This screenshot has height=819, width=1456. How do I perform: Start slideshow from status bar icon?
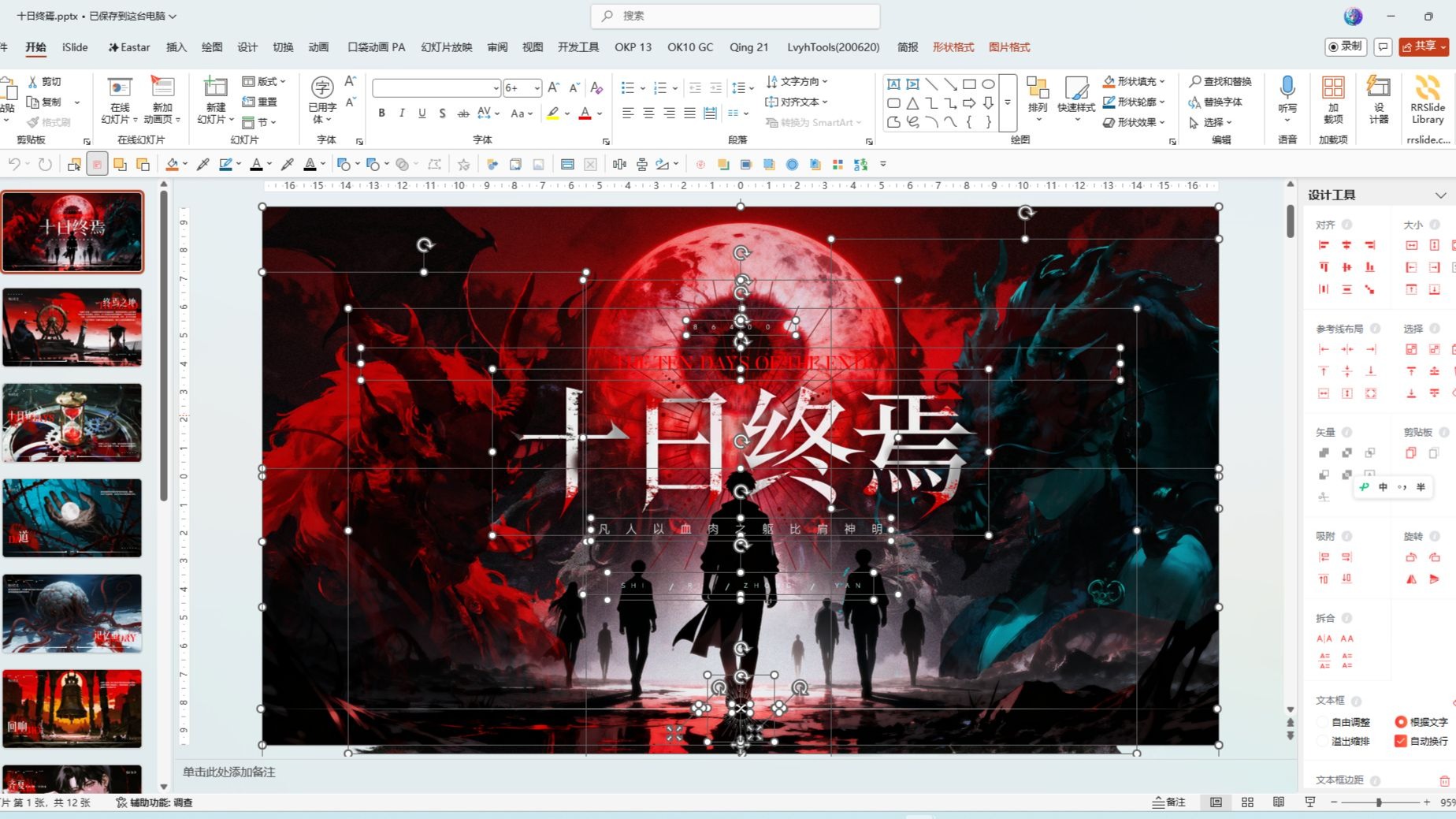pyautogui.click(x=1310, y=802)
